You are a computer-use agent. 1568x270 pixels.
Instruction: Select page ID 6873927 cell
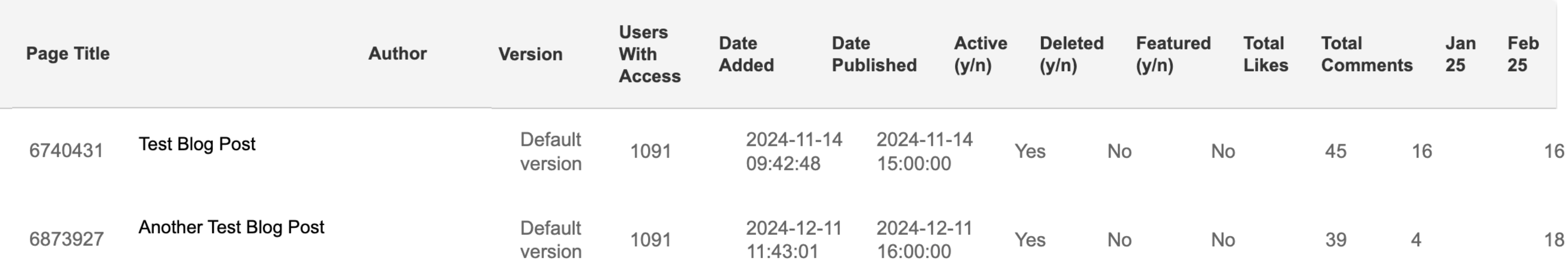66,239
